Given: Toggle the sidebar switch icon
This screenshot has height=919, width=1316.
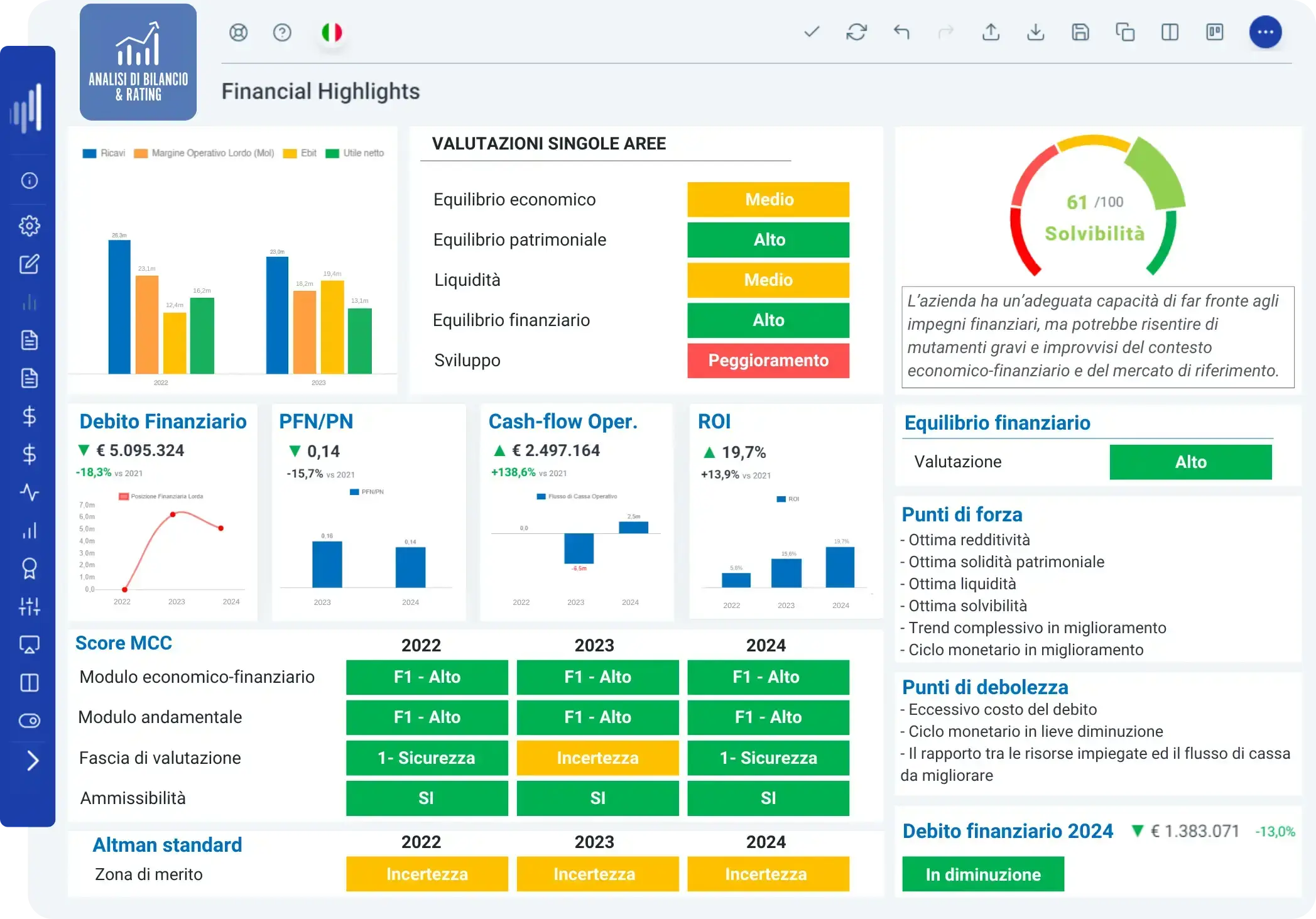Looking at the screenshot, I should 30,721.
